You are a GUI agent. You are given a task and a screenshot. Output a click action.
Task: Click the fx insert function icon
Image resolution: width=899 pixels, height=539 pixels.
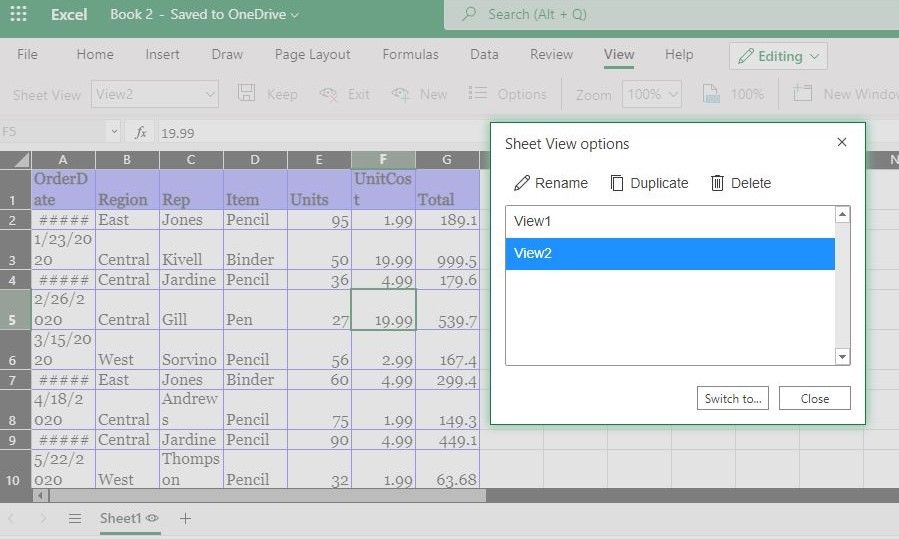pyautogui.click(x=141, y=132)
